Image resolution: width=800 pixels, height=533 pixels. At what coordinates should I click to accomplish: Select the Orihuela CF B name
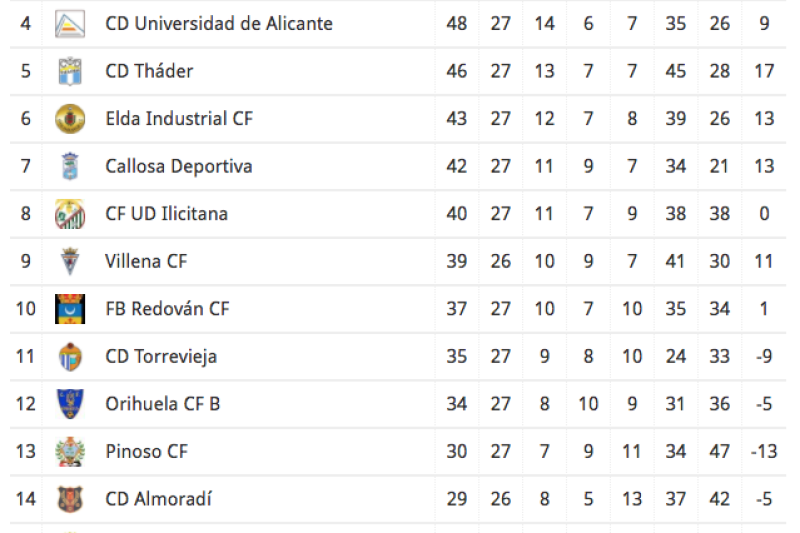[162, 404]
